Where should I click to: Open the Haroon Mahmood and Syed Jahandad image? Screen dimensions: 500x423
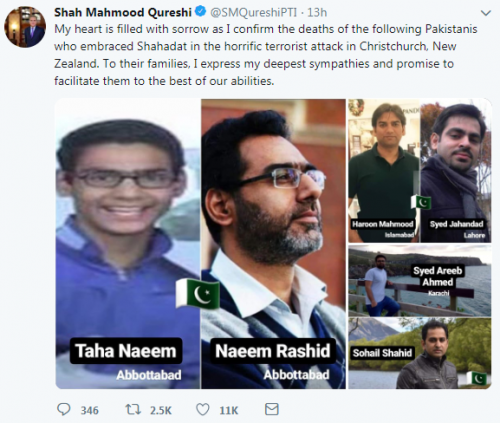(x=420, y=171)
